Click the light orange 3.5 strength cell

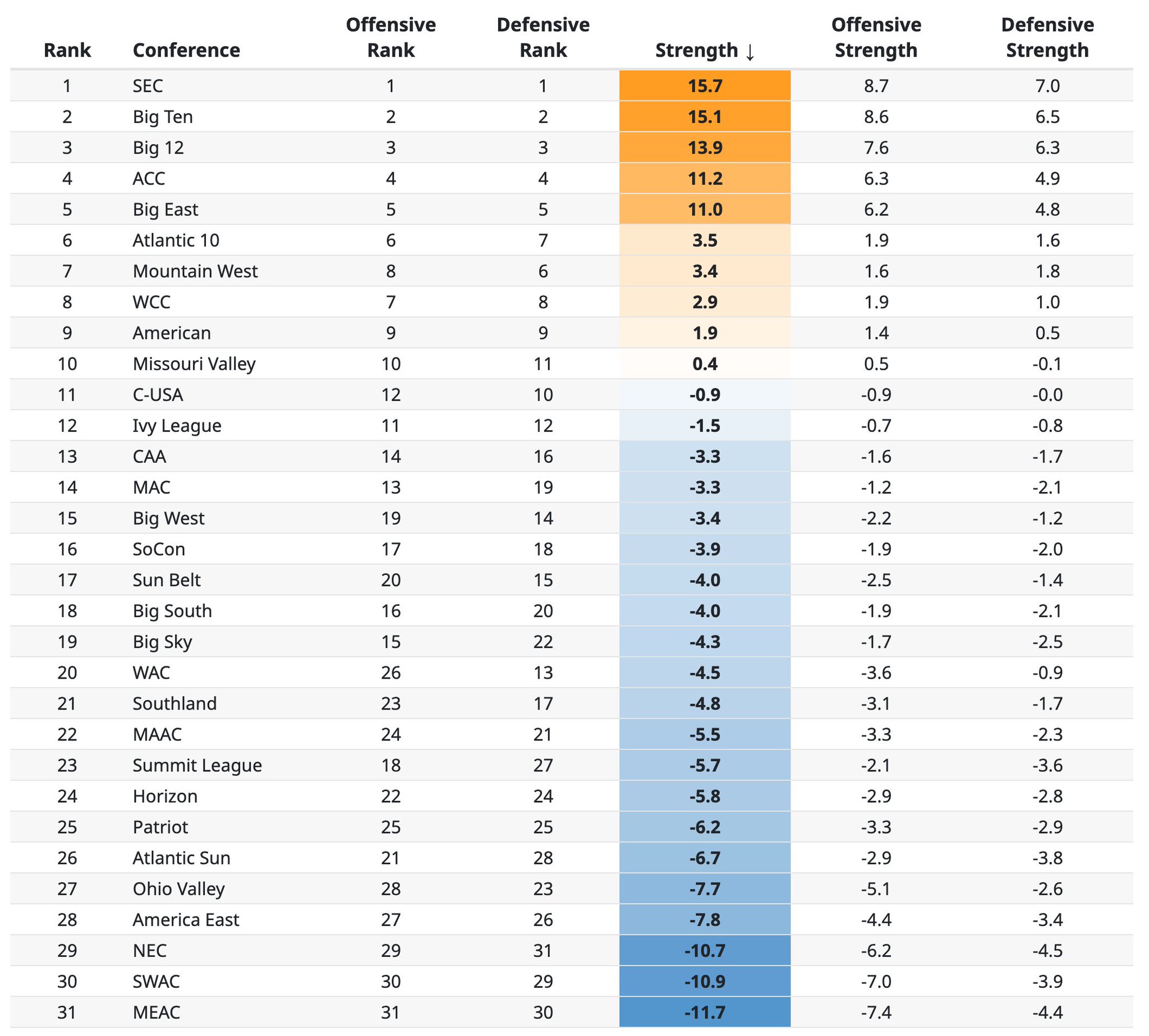coord(704,240)
